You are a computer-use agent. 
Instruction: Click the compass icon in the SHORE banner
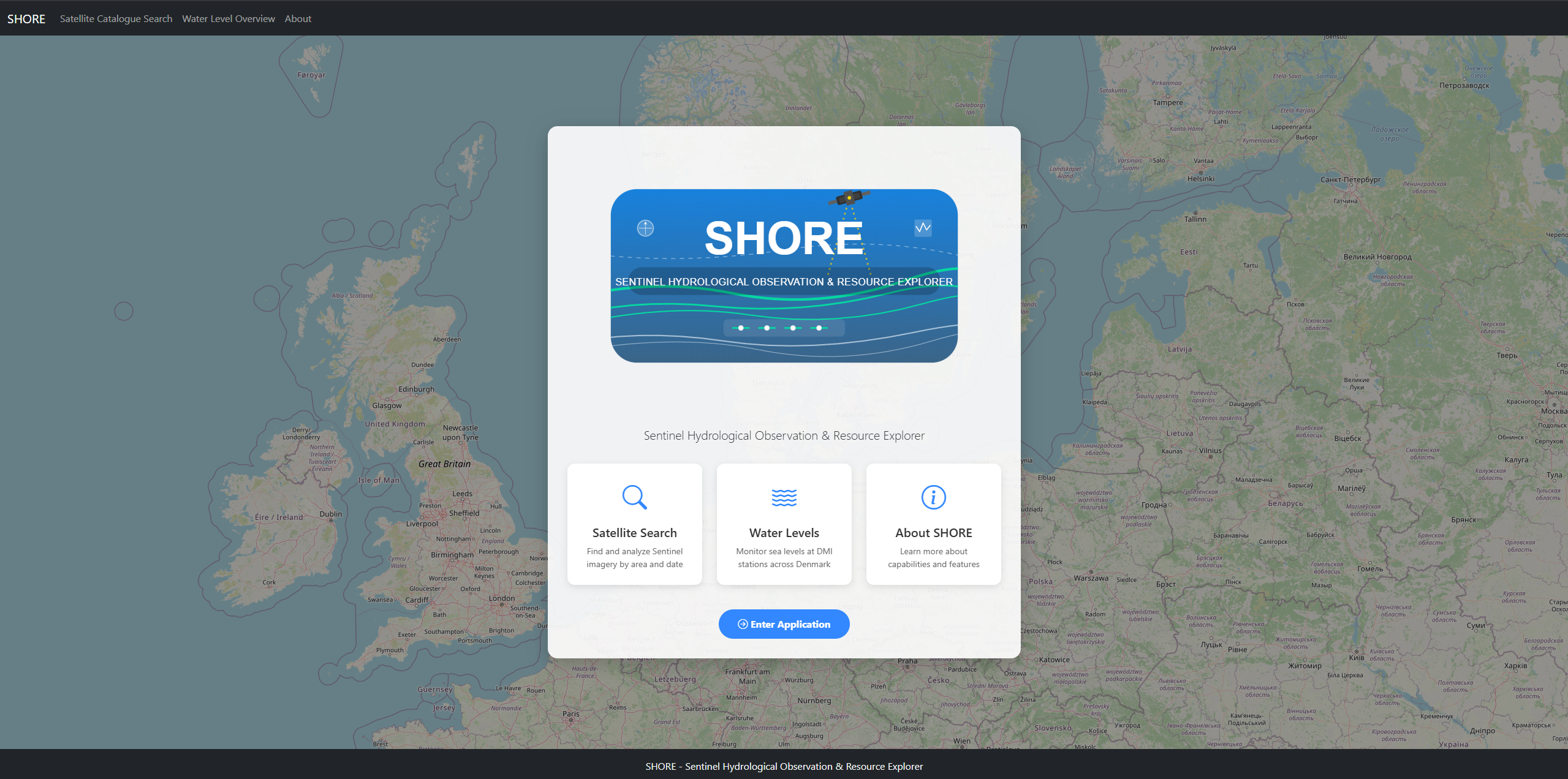click(645, 228)
